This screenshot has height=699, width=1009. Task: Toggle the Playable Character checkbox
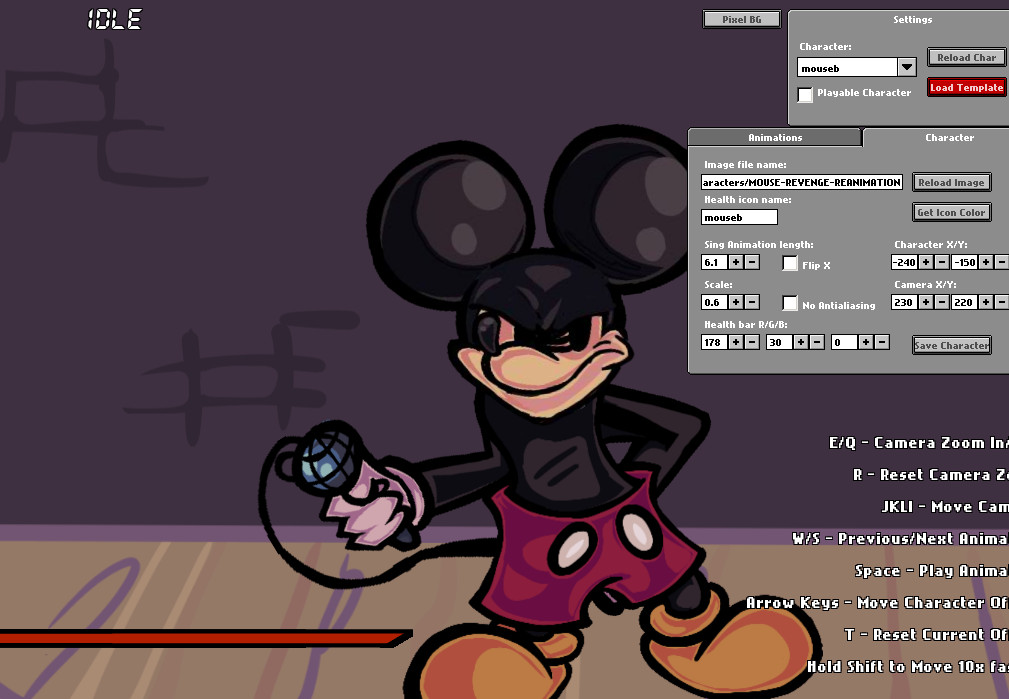click(x=805, y=94)
